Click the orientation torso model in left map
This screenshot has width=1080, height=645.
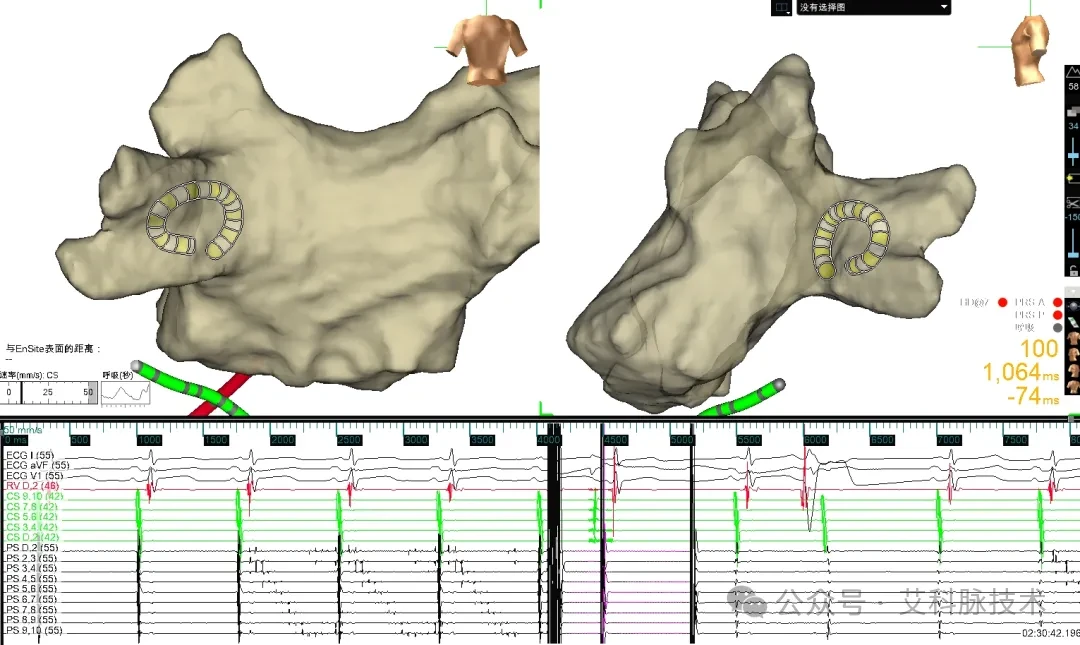486,50
